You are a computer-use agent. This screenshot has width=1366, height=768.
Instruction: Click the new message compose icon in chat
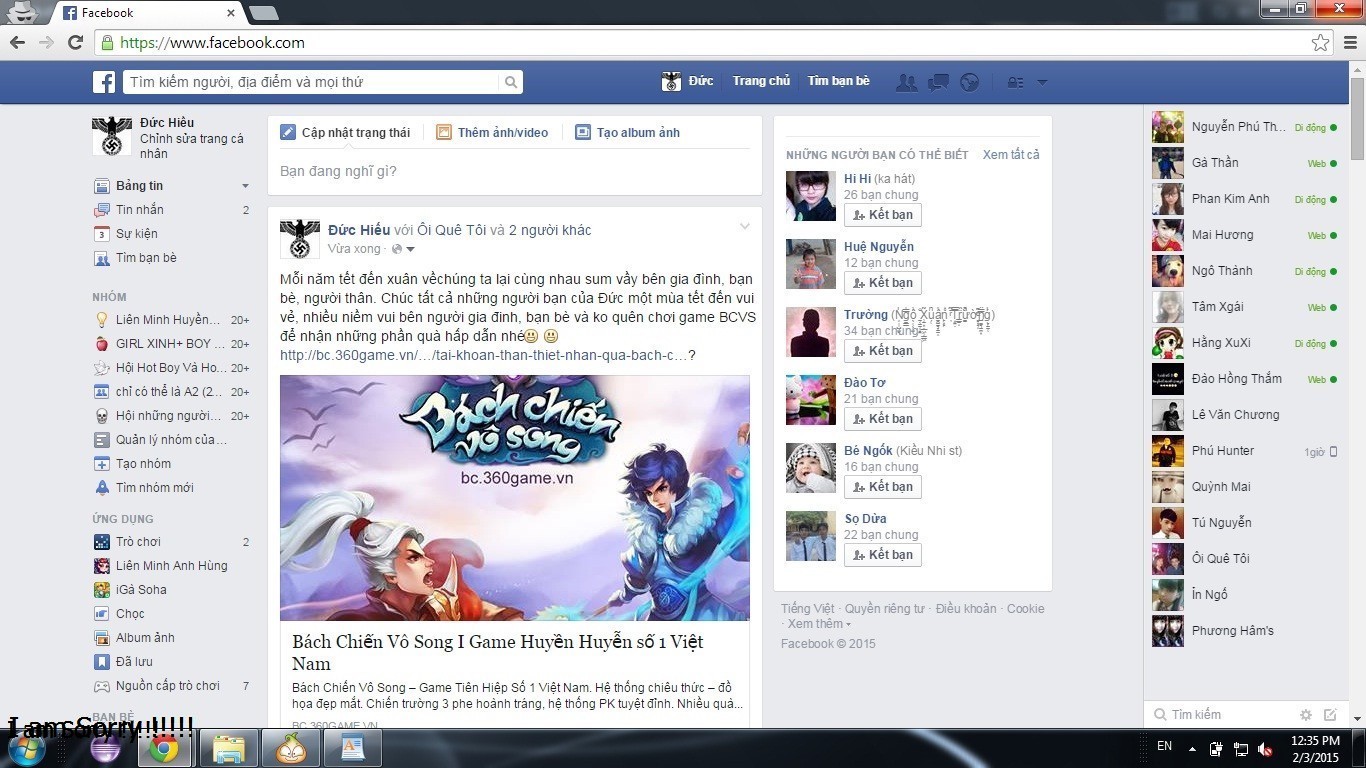[x=1330, y=715]
